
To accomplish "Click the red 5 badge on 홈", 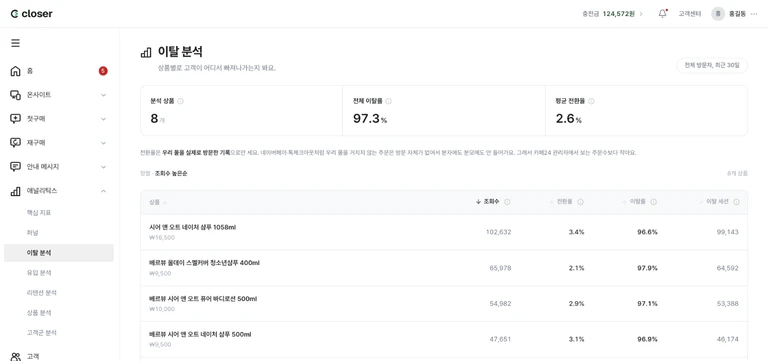I will [103, 71].
